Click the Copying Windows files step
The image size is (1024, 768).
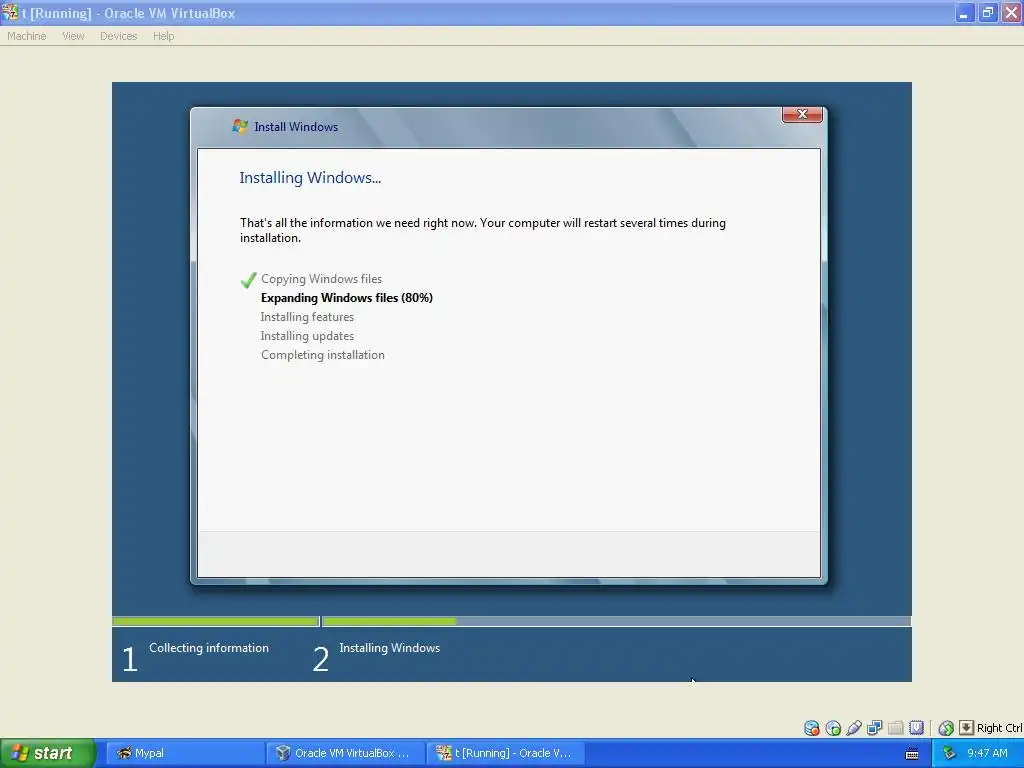tap(321, 279)
